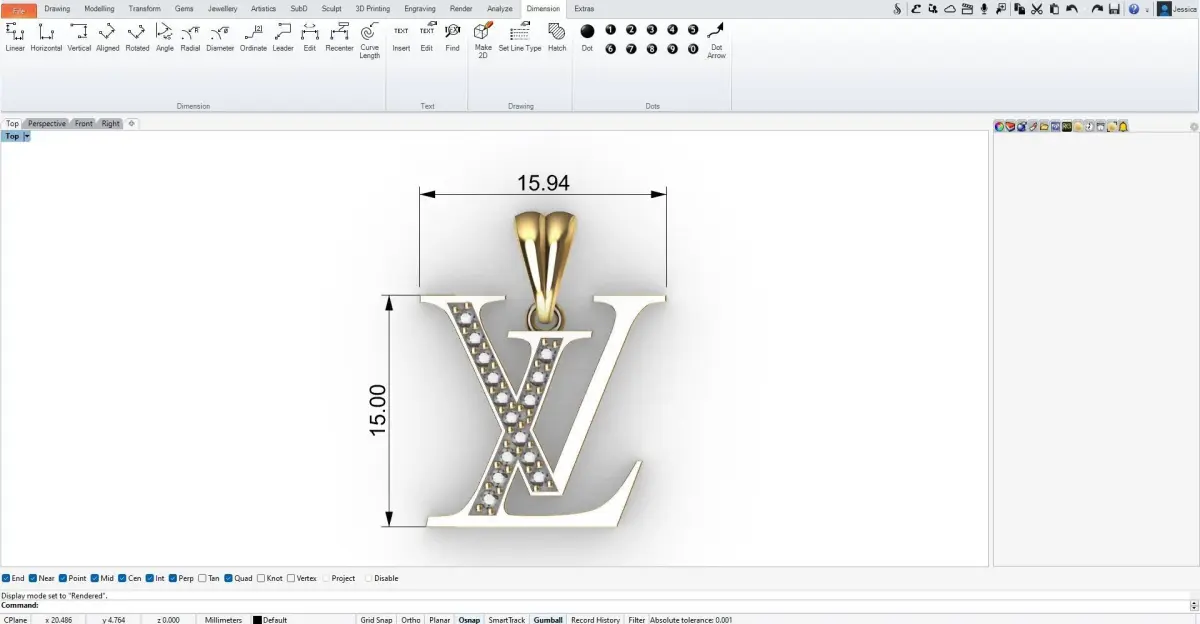Open the Top viewport dropdown arrow
Viewport: 1200px width, 624px height.
[27, 136]
